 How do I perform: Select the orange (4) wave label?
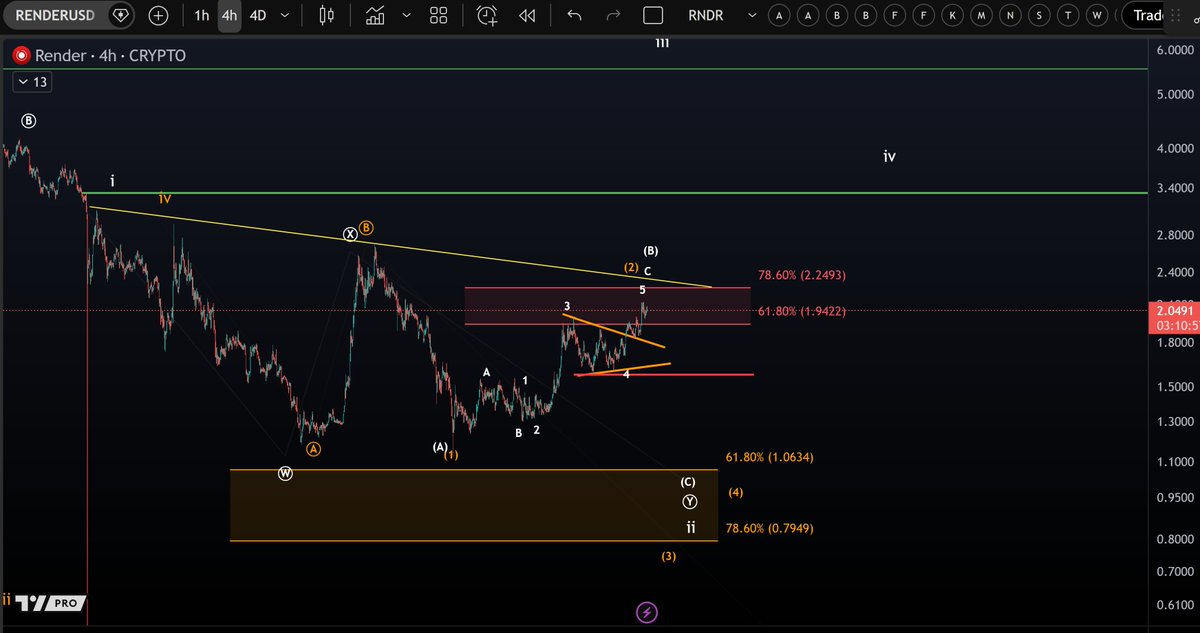735,493
